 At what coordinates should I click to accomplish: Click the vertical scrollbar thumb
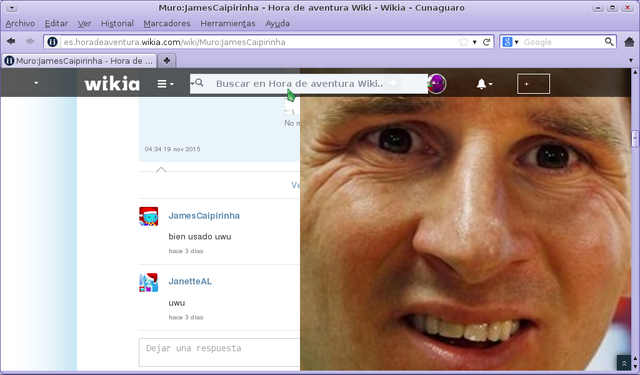pyautogui.click(x=635, y=139)
